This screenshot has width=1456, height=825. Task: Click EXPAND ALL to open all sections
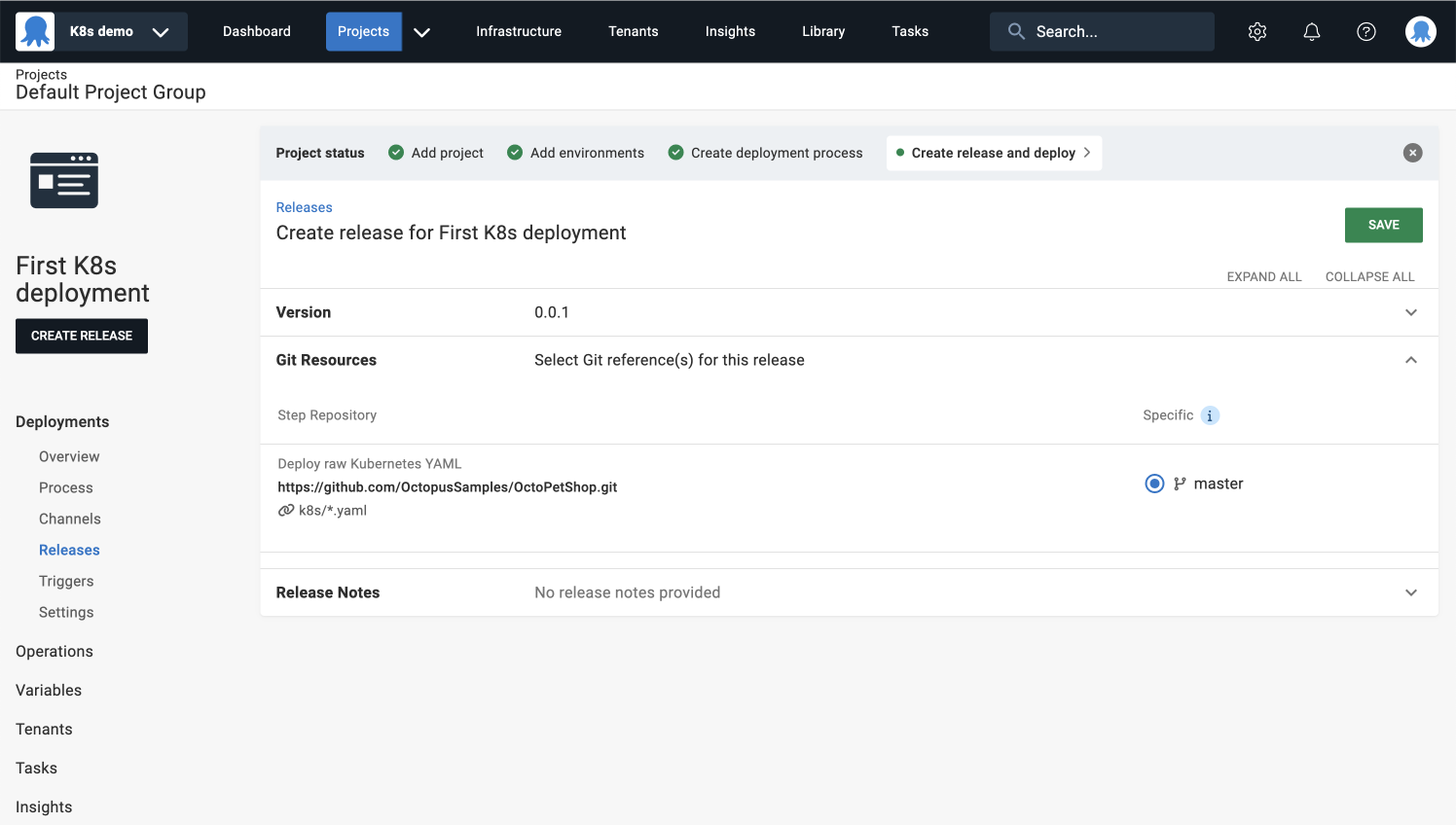pos(1263,276)
